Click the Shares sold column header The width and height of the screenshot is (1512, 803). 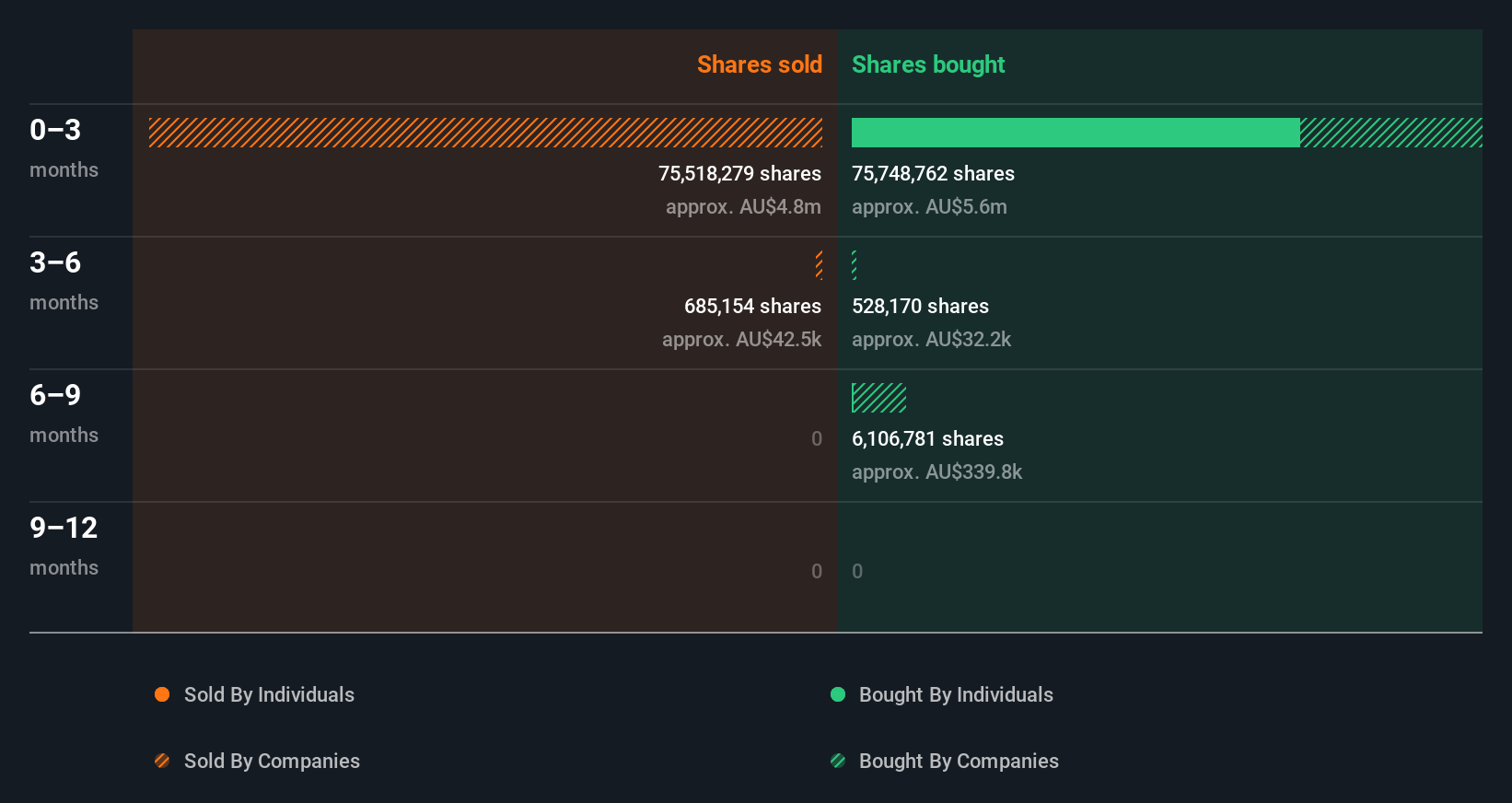760,64
